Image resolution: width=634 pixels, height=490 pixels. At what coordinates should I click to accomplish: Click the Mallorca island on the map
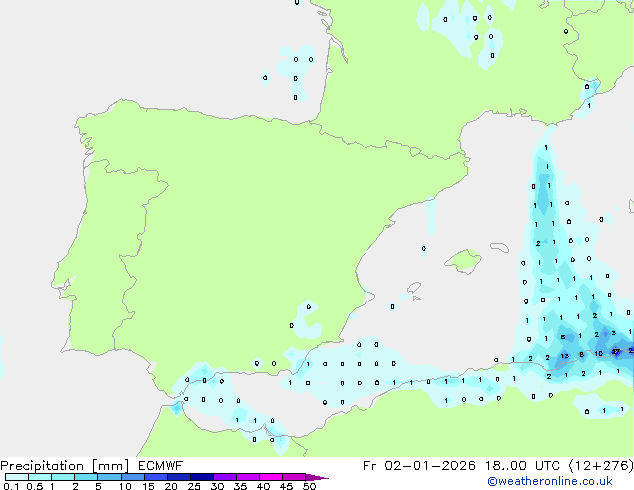click(463, 261)
